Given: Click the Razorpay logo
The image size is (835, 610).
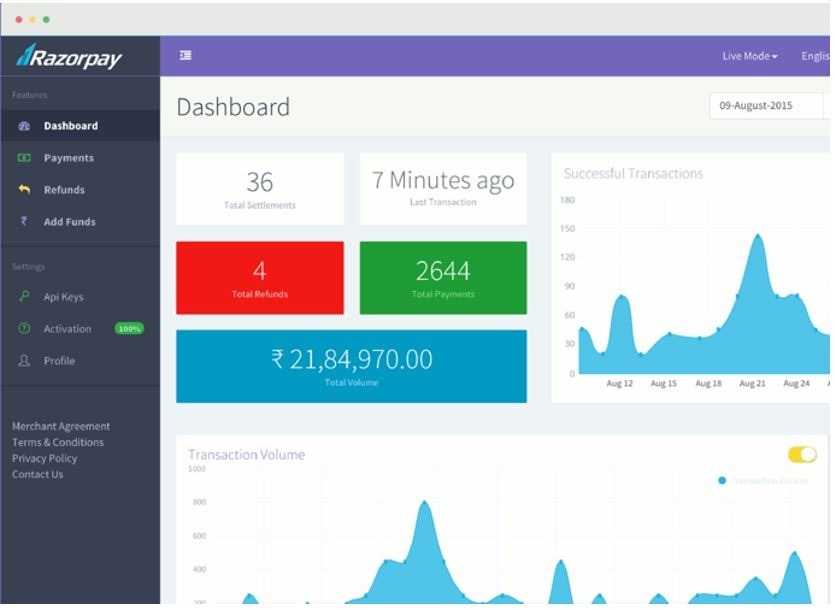Looking at the screenshot, I should (x=69, y=57).
